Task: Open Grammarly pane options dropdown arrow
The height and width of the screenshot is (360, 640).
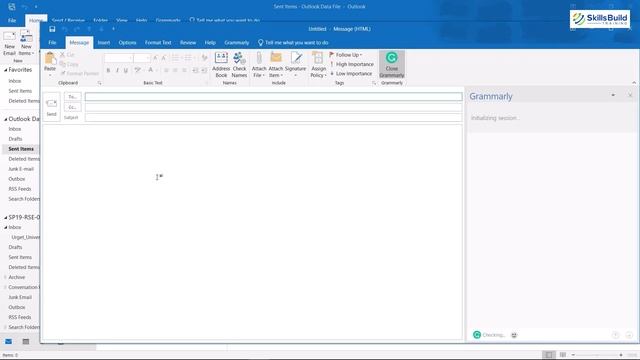Action: (613, 95)
